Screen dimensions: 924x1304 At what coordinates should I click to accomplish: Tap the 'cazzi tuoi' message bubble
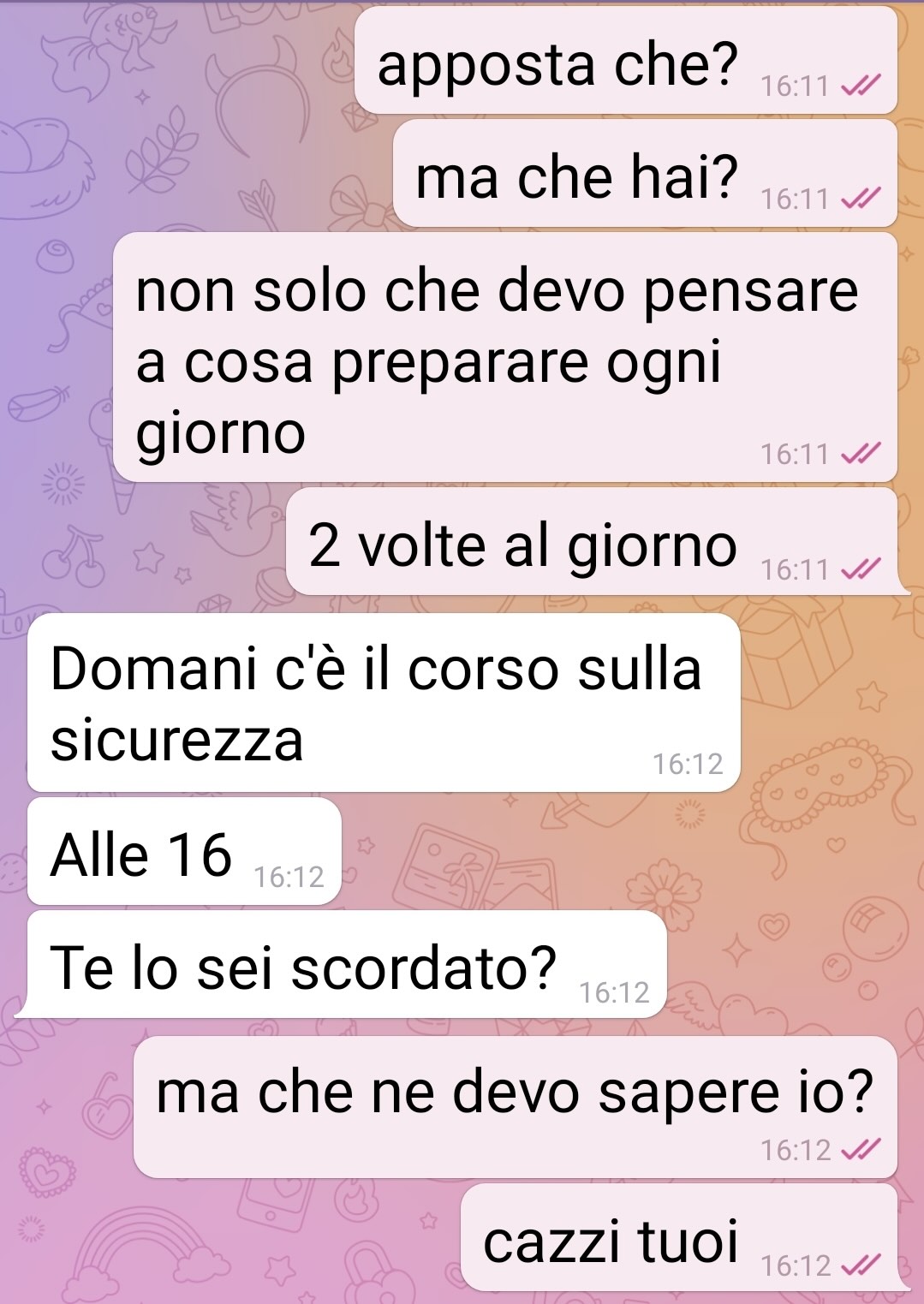(679, 1237)
